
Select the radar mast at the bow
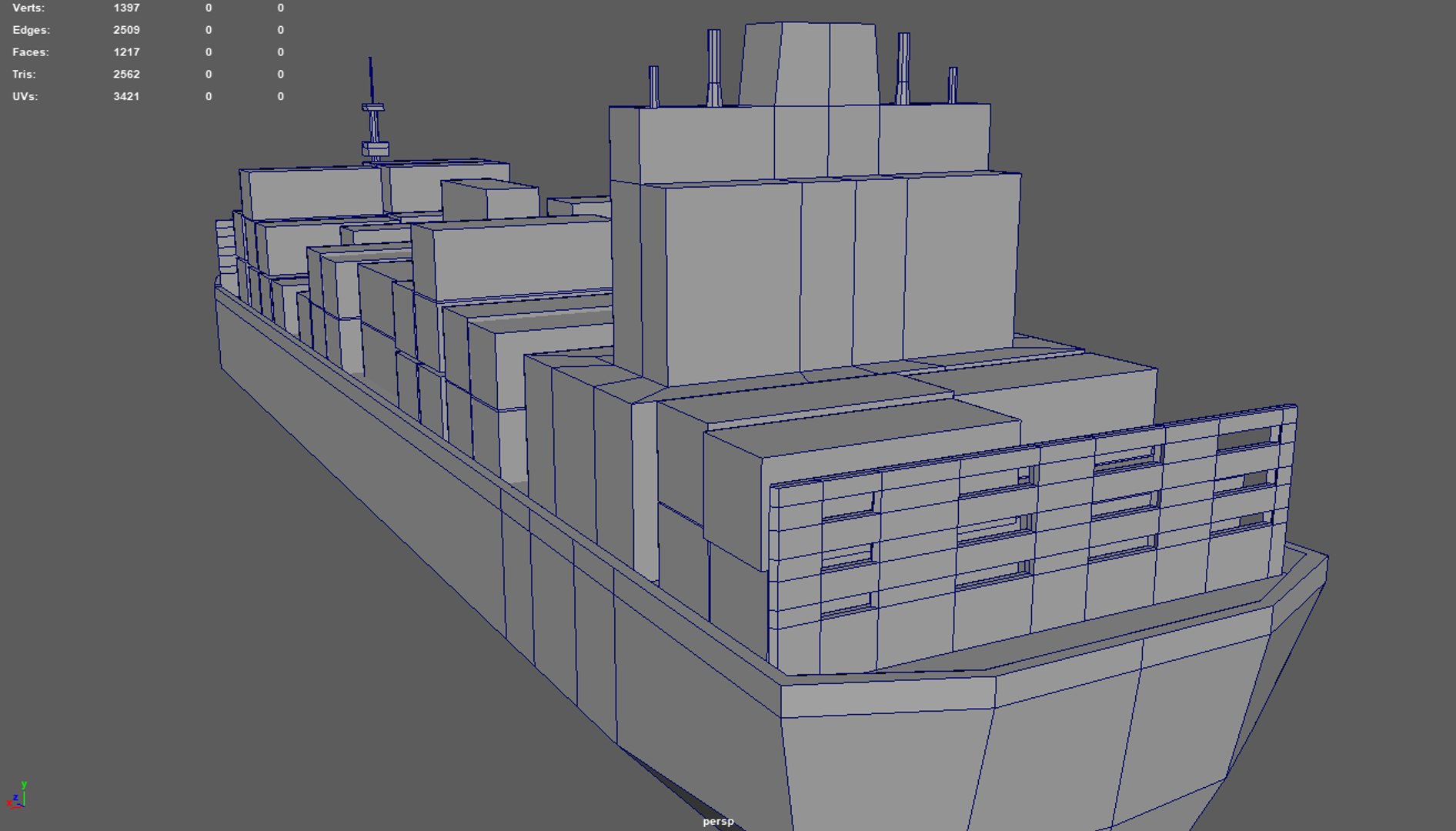(373, 109)
